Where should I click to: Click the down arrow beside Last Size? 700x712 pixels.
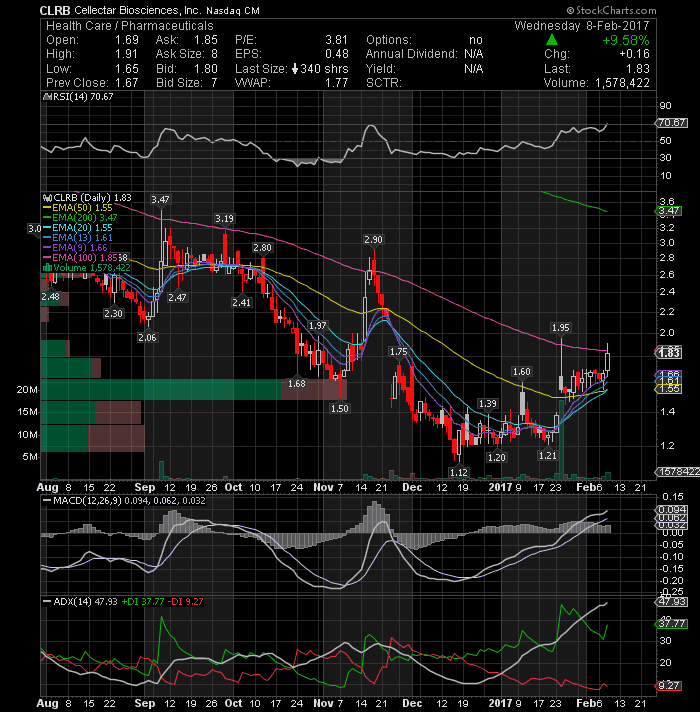(295, 69)
